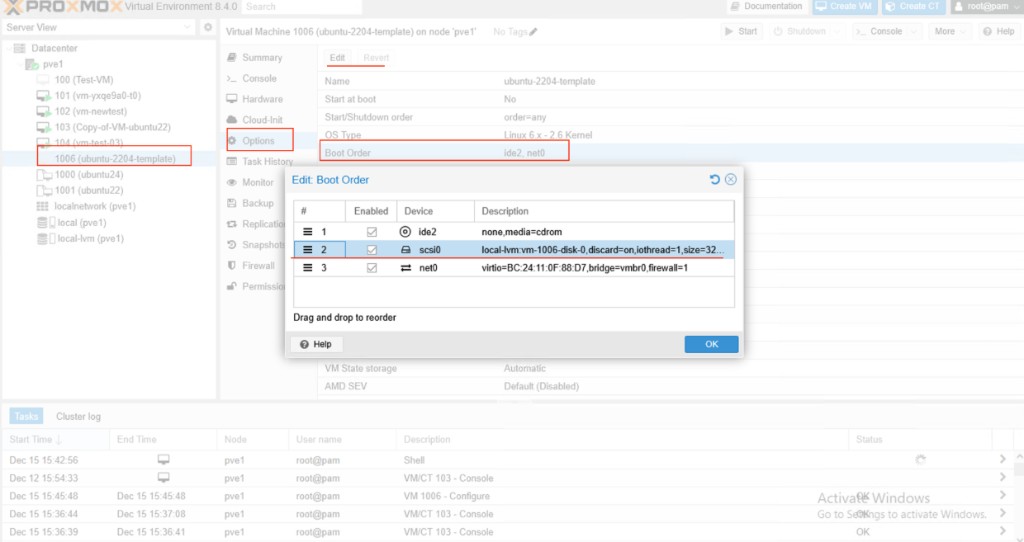The height and width of the screenshot is (542, 1024).
Task: Grab the drag handle of scsi0 row
Action: (x=308, y=249)
